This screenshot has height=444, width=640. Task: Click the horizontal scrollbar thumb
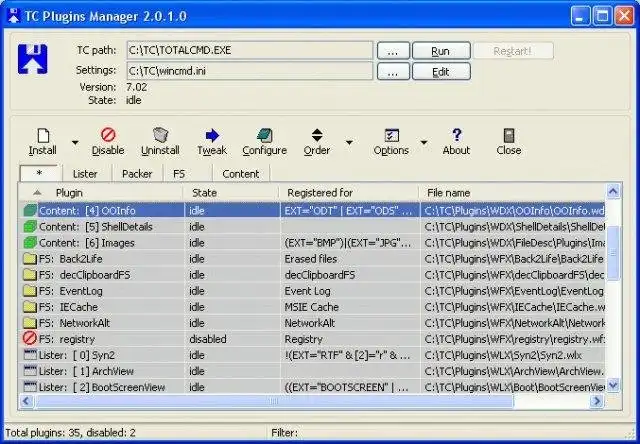(x=274, y=401)
